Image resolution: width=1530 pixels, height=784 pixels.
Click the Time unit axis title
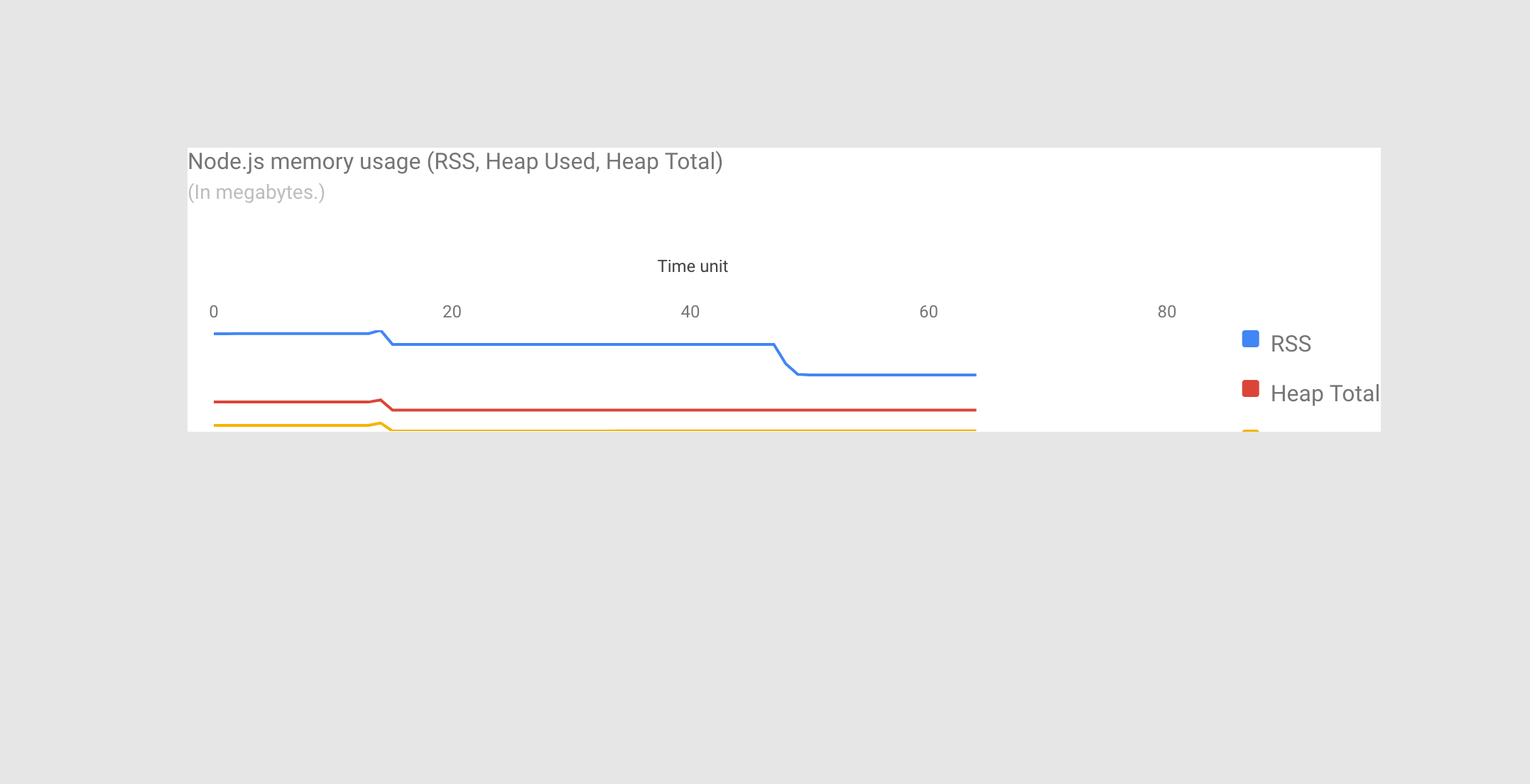(693, 266)
